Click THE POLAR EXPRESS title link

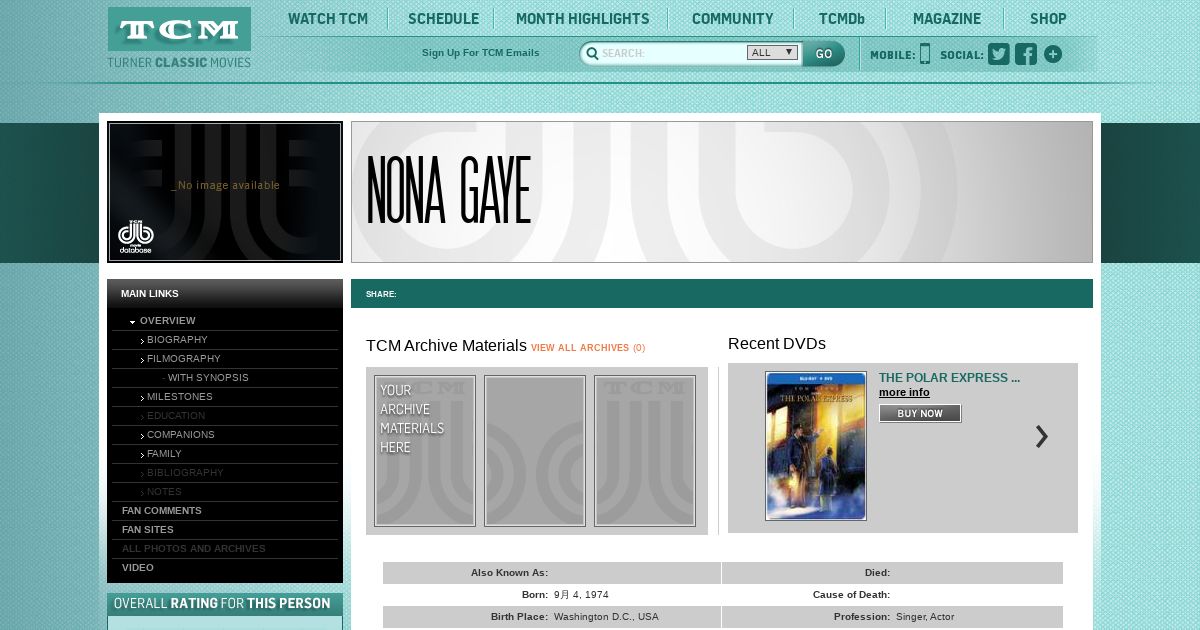(949, 378)
